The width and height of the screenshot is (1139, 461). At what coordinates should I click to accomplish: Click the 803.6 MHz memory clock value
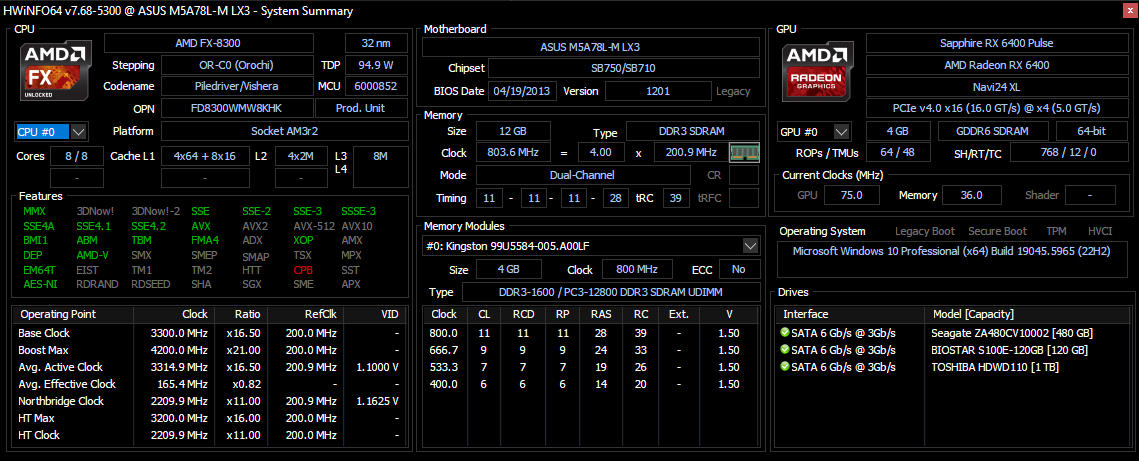point(513,153)
